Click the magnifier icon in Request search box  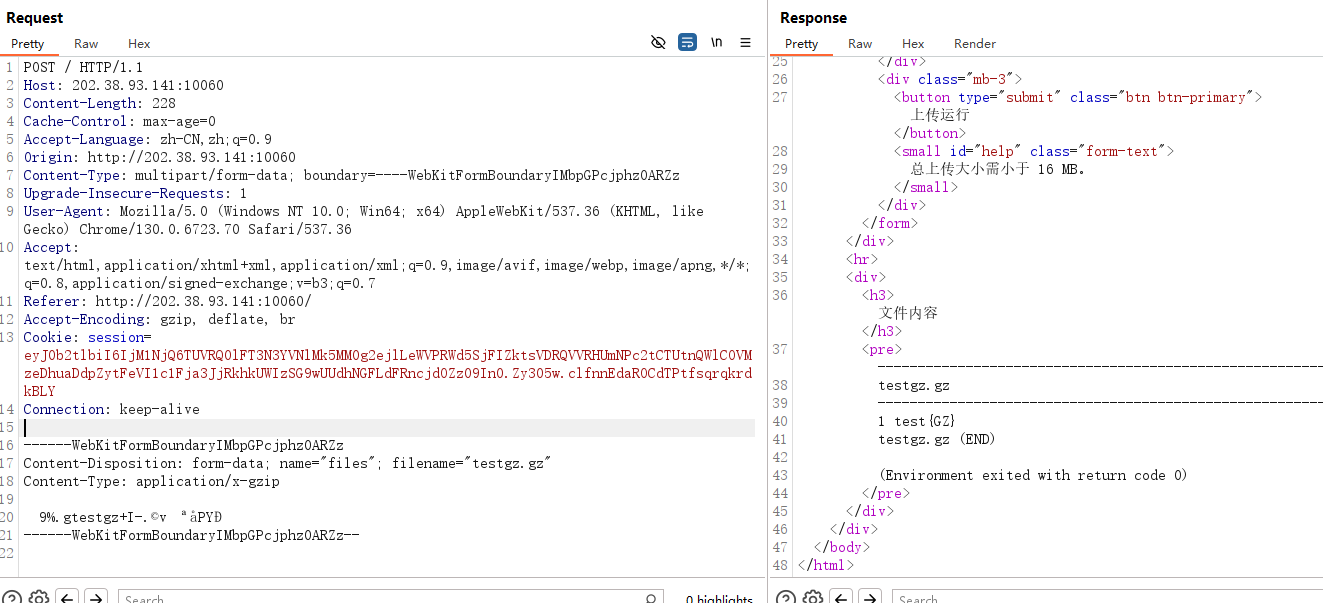click(x=651, y=599)
